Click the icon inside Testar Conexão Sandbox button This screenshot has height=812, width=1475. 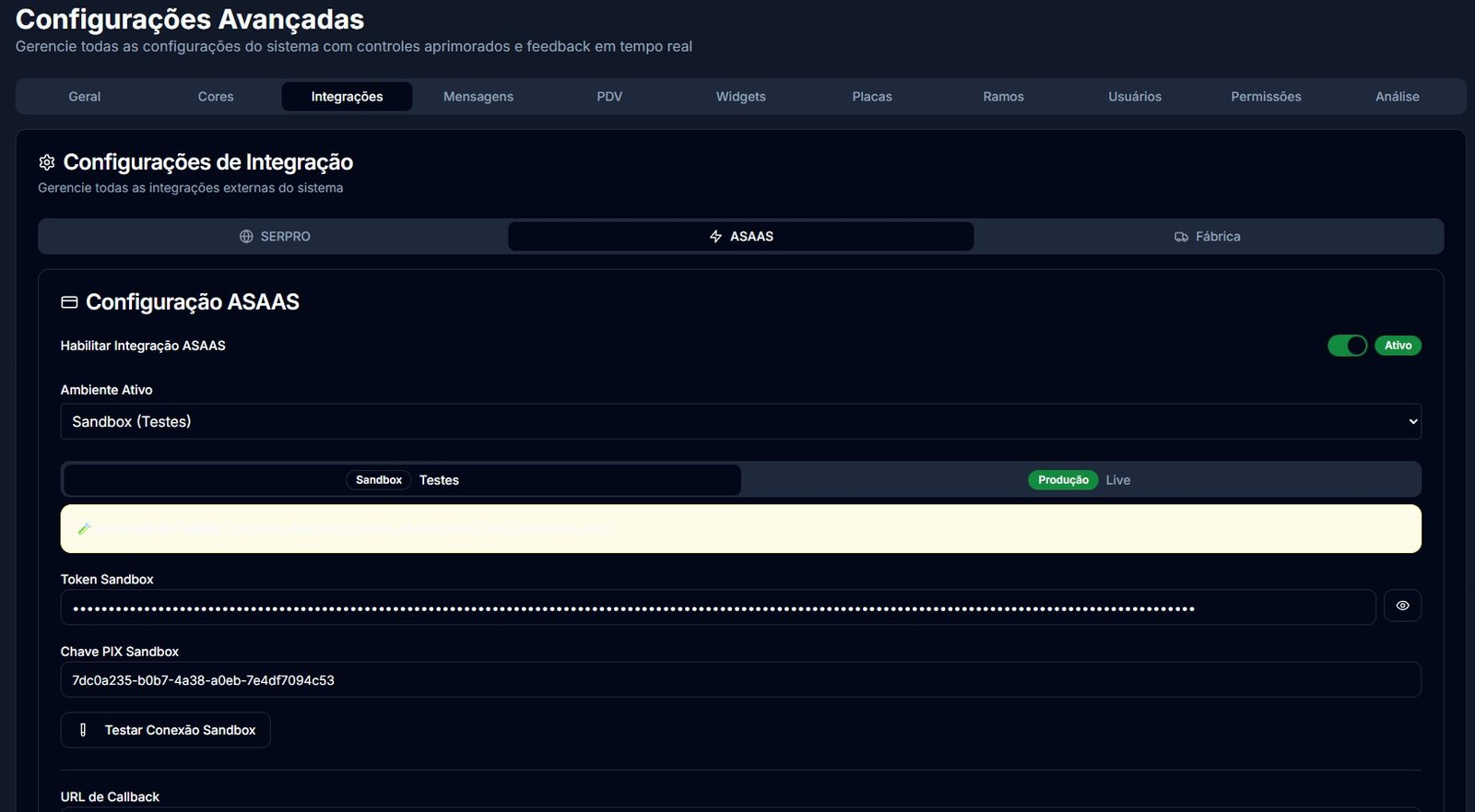point(83,730)
